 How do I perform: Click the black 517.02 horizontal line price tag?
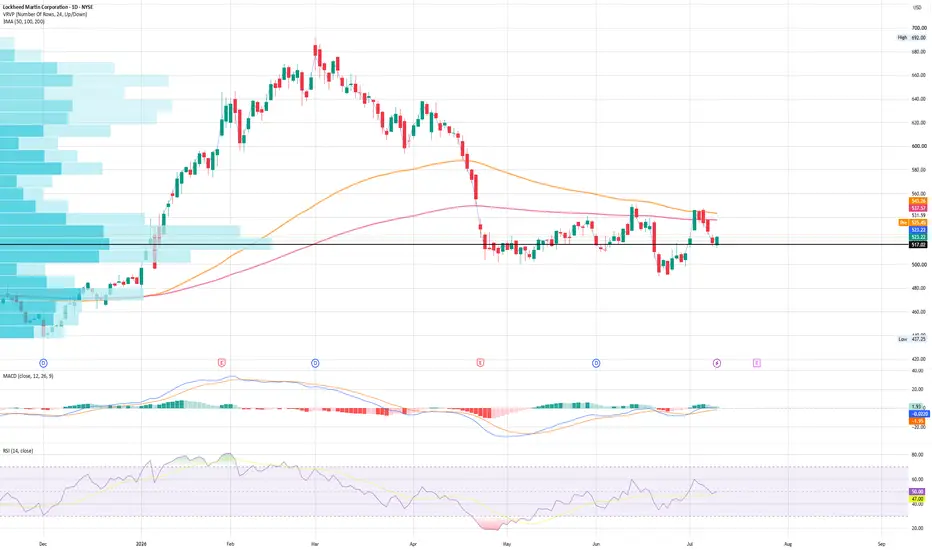click(x=918, y=244)
